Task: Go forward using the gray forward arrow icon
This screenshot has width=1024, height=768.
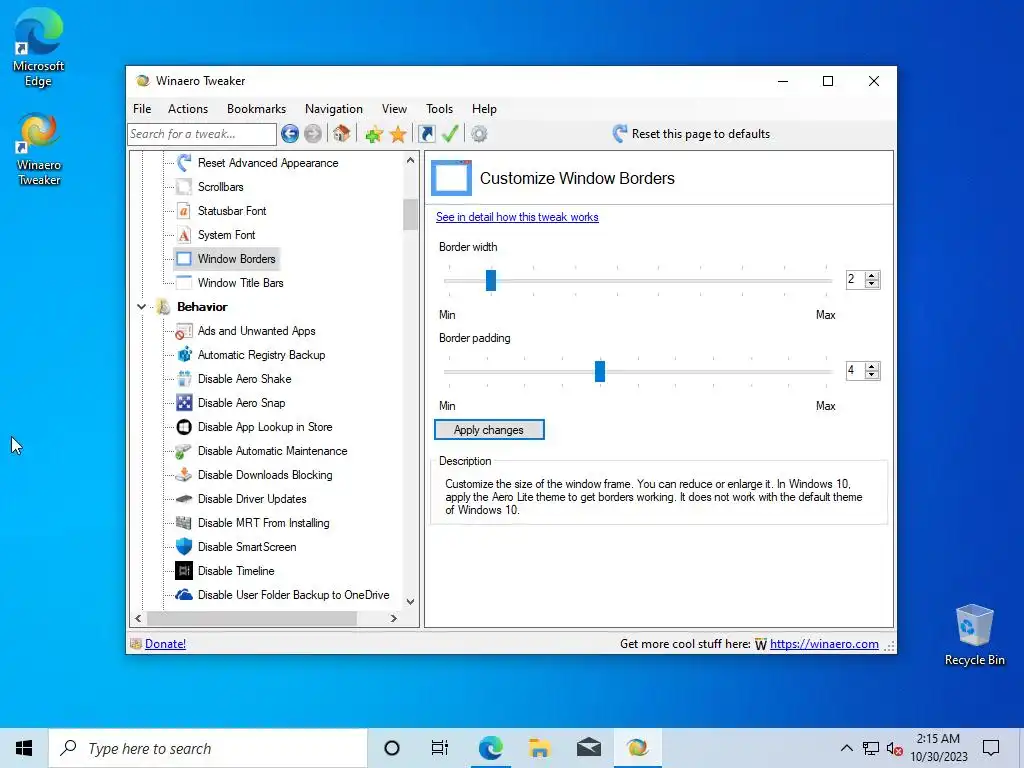Action: 313,134
